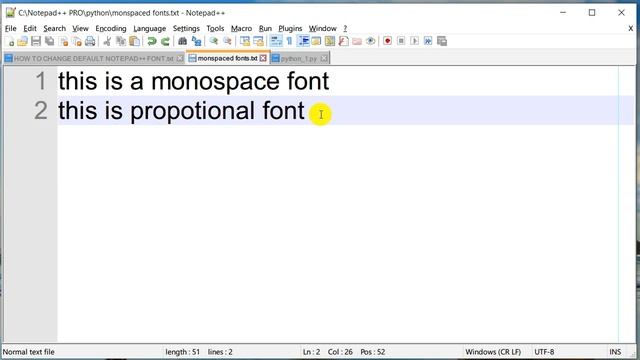Open Folder as Workspace icon
Viewport: 640px width, 360px height.
tap(357, 41)
